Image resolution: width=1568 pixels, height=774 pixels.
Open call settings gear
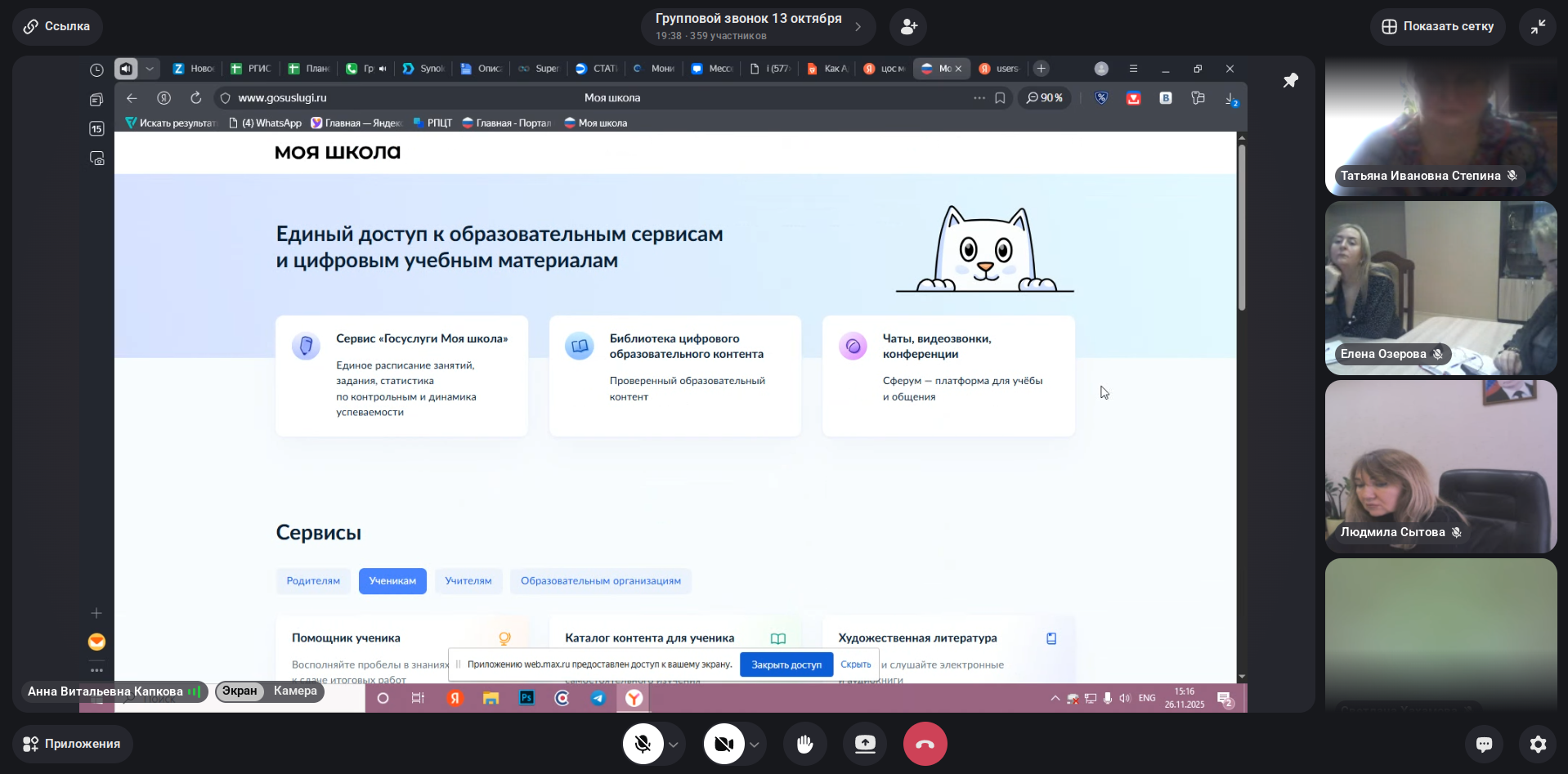(x=1538, y=744)
